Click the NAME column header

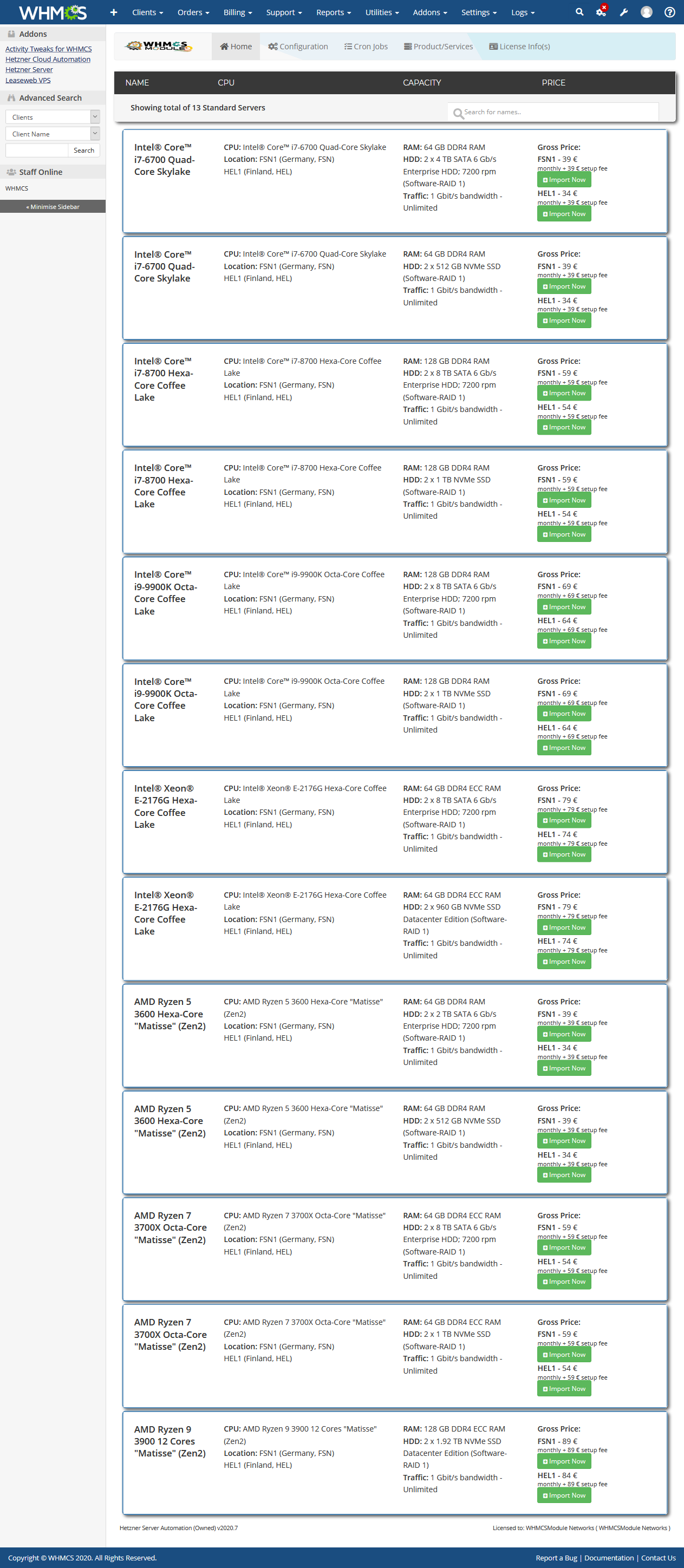click(x=137, y=83)
